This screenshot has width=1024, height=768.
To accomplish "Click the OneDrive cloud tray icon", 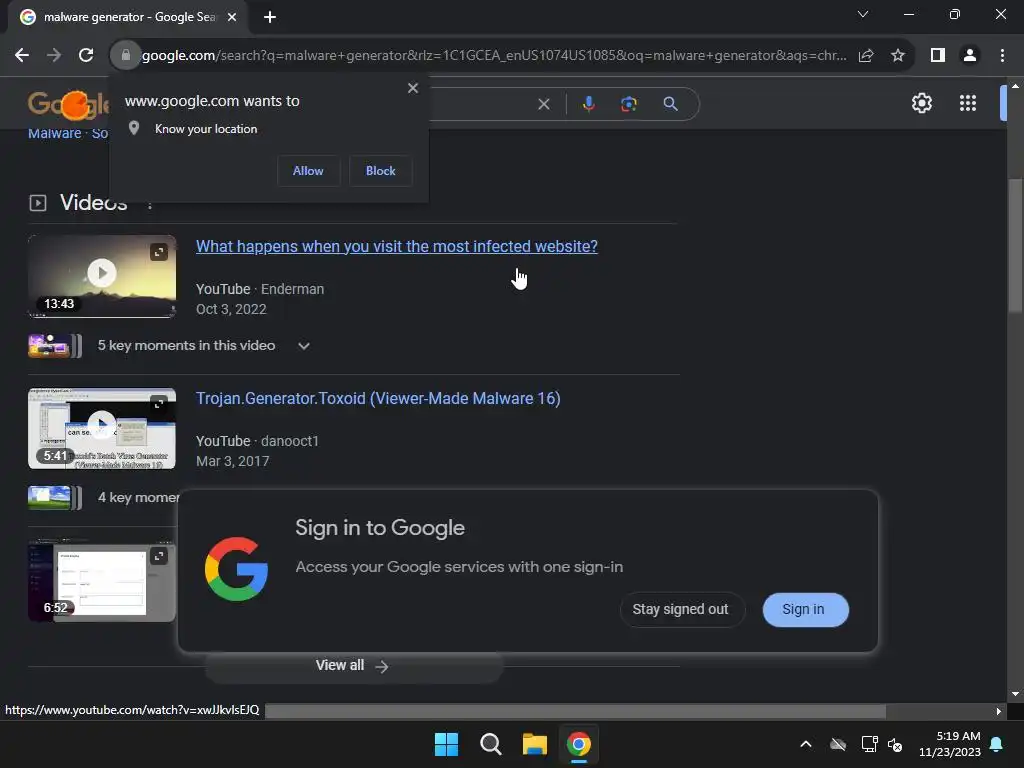I will coord(838,744).
